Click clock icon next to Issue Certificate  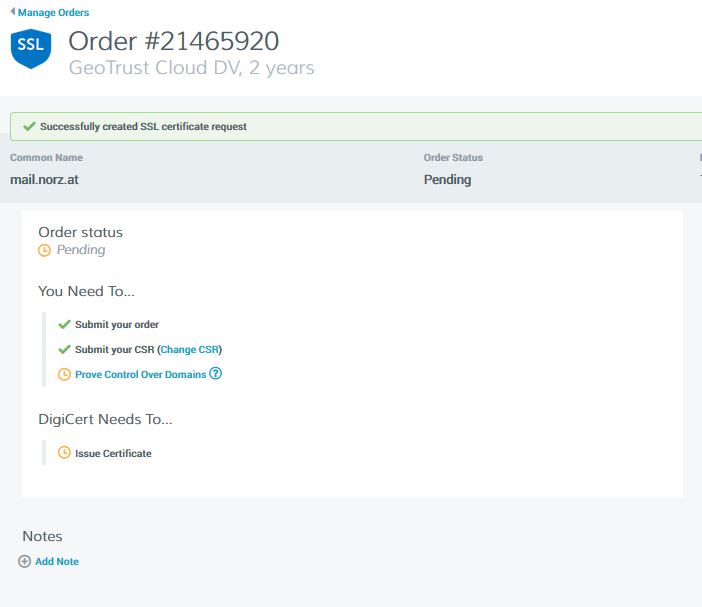pyautogui.click(x=64, y=453)
